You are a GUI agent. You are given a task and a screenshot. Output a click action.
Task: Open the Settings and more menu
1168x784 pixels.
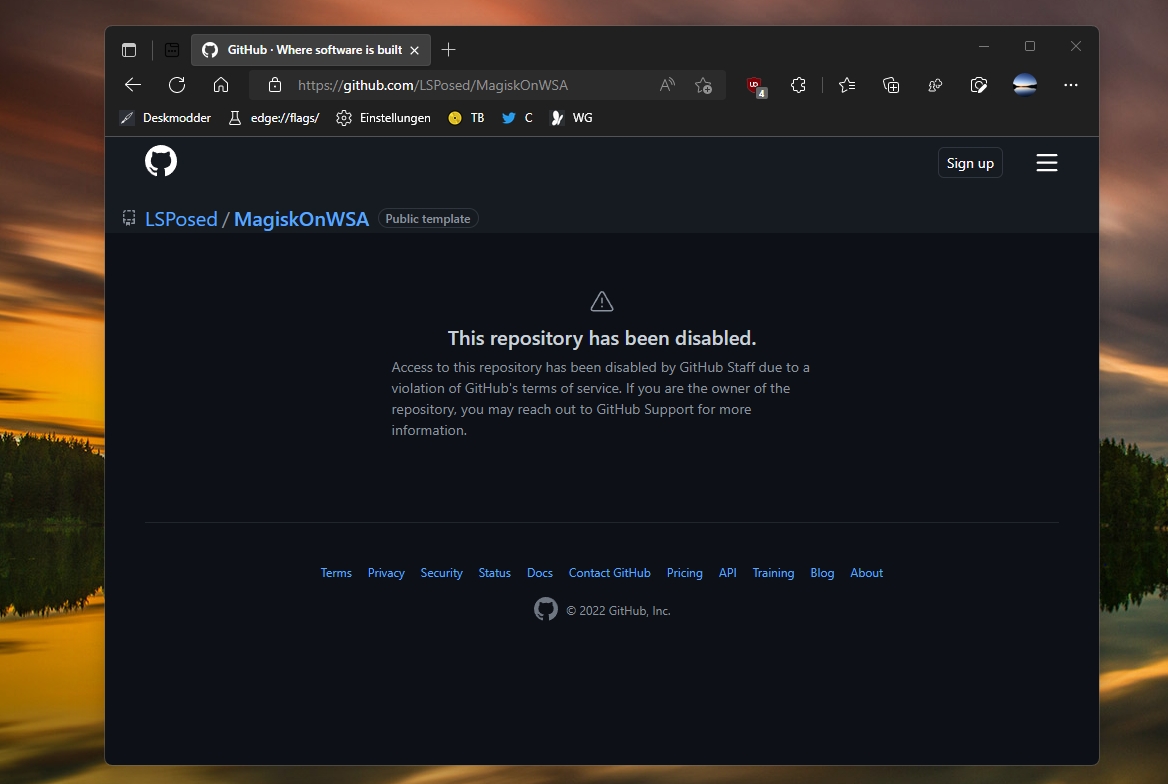[x=1071, y=85]
